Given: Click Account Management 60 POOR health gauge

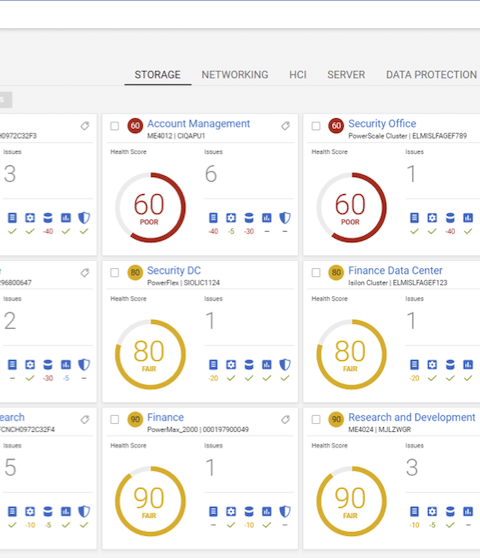Looking at the screenshot, I should (x=150, y=207).
